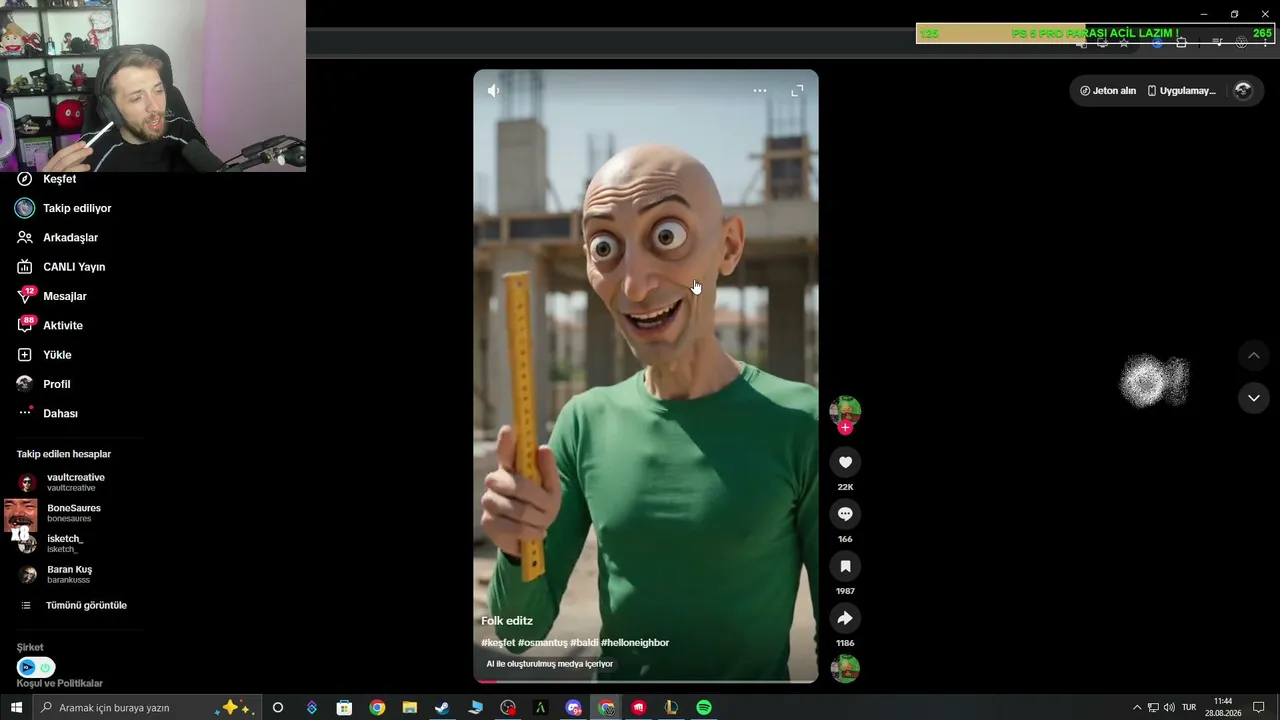The height and width of the screenshot is (720, 1280).
Task: Go to the Profil page
Action: [x=44, y=384]
